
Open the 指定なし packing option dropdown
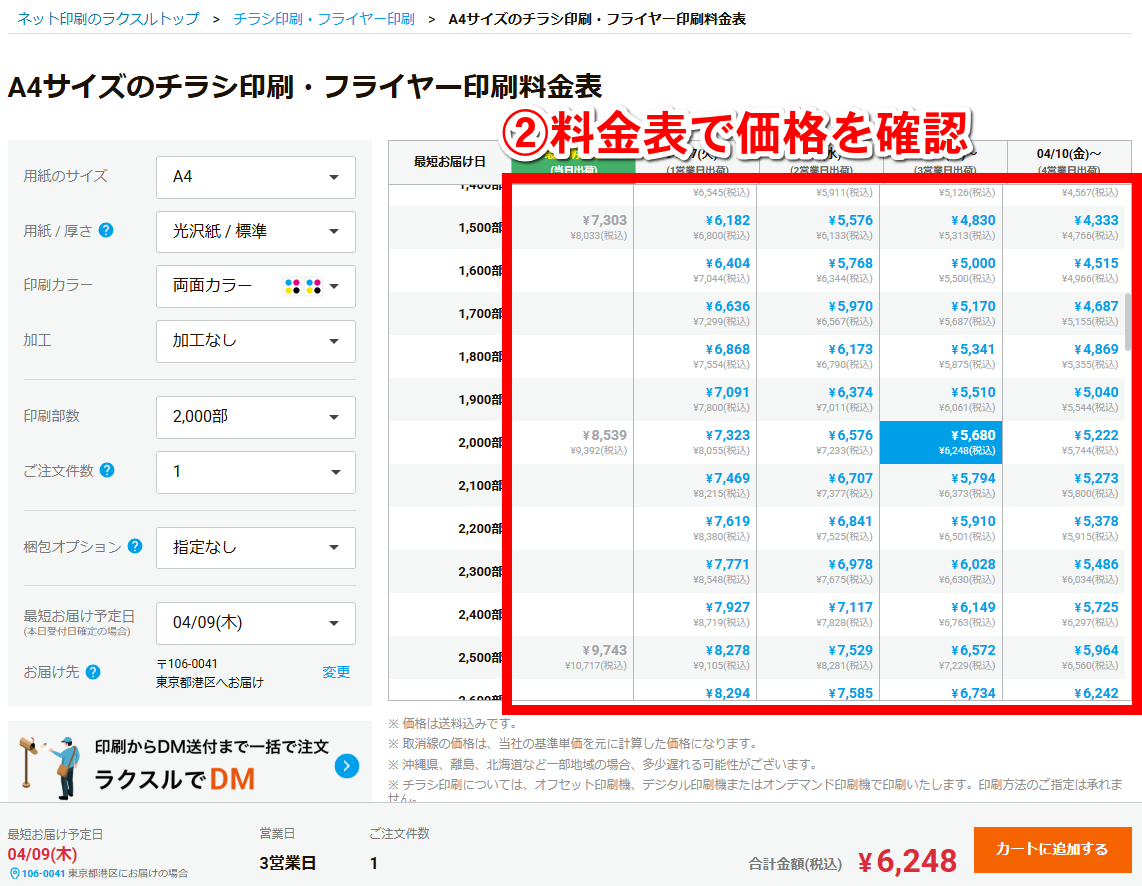coord(255,548)
